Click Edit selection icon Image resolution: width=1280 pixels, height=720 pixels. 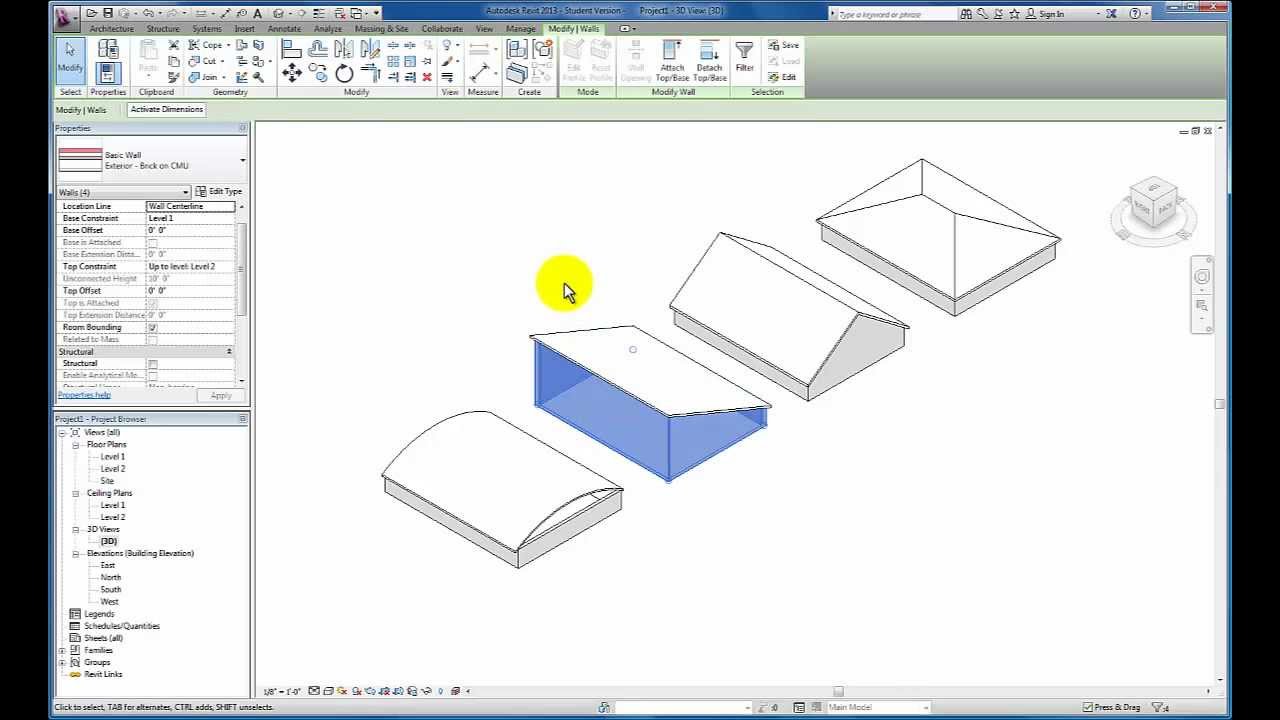pos(782,77)
